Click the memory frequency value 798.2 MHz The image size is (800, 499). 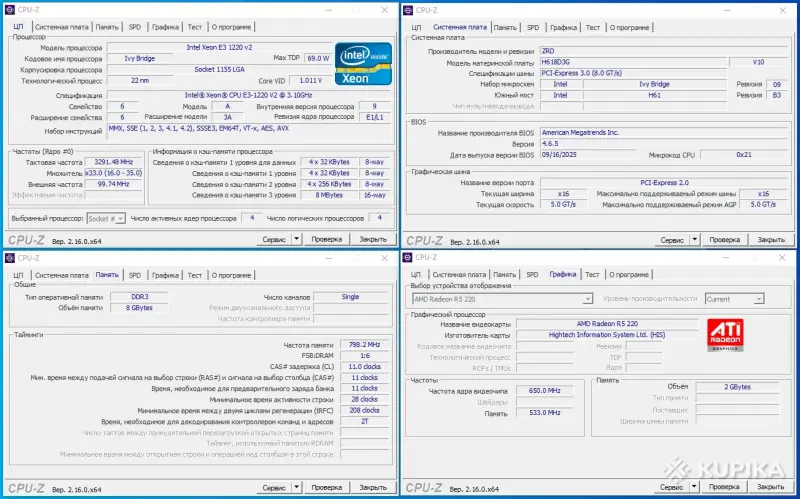click(x=364, y=344)
